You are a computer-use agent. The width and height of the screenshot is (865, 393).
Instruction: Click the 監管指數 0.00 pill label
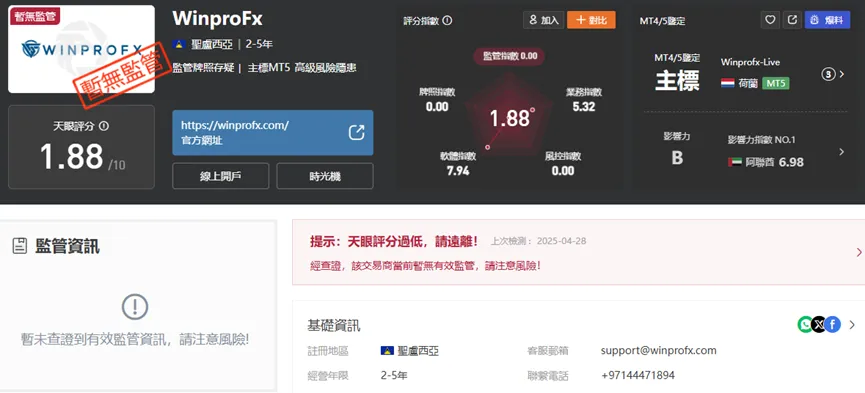pos(510,56)
